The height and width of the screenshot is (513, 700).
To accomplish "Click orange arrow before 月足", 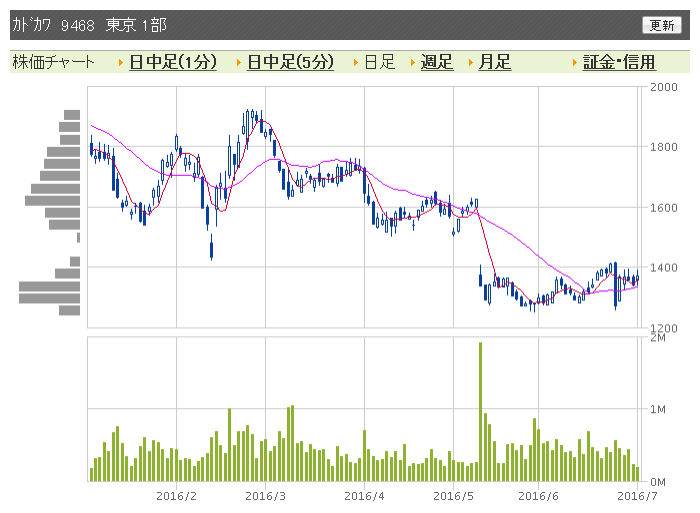I will coord(471,63).
